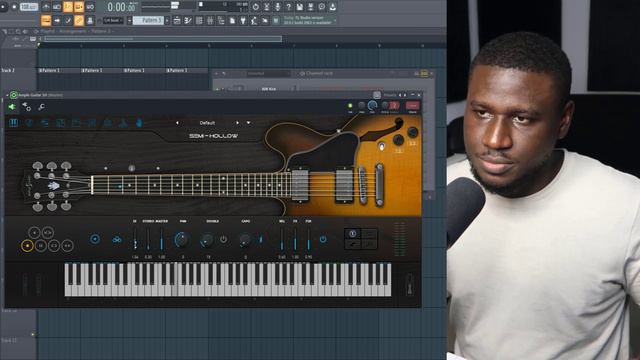640x360 pixels.
Task: Adjust the Rel slider
Action: click(282, 239)
